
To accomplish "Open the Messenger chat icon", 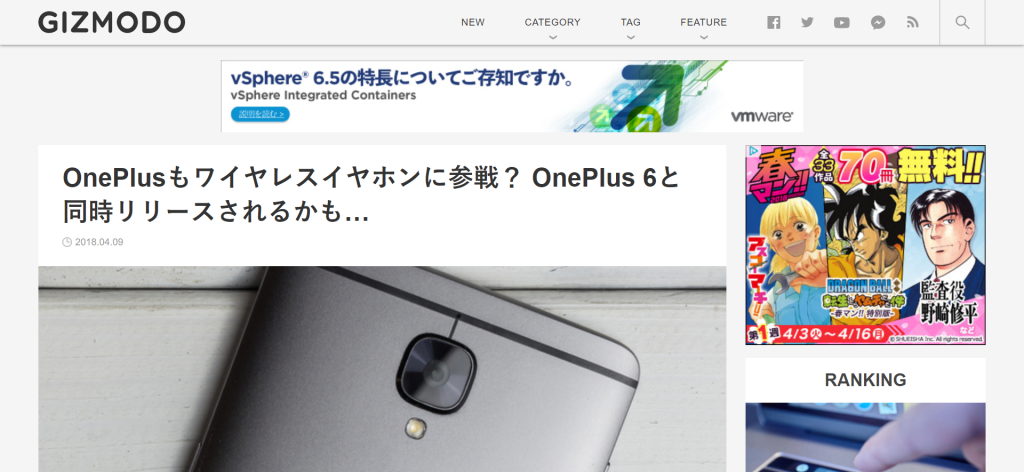I will point(878,23).
